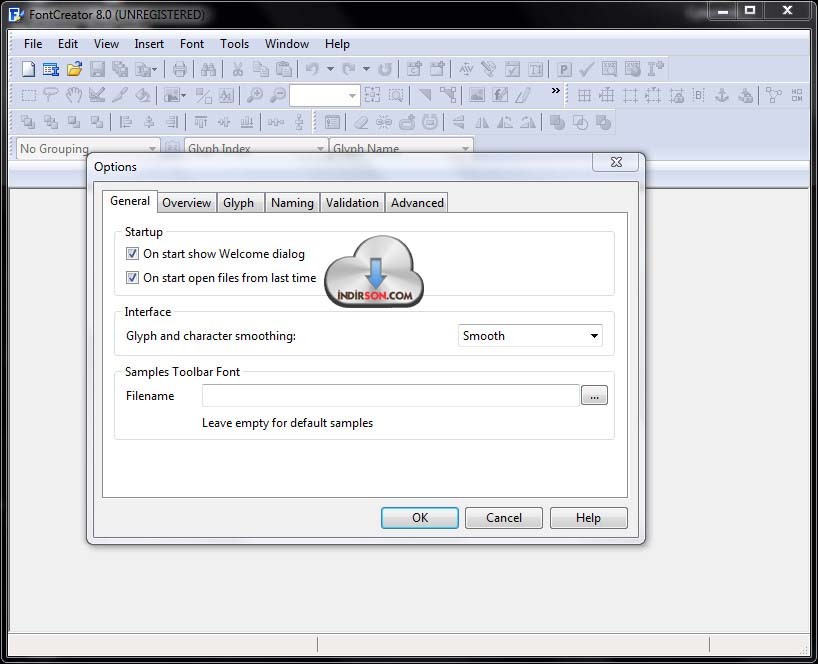
Task: Create a new font with the blank page icon
Action: tap(28, 68)
